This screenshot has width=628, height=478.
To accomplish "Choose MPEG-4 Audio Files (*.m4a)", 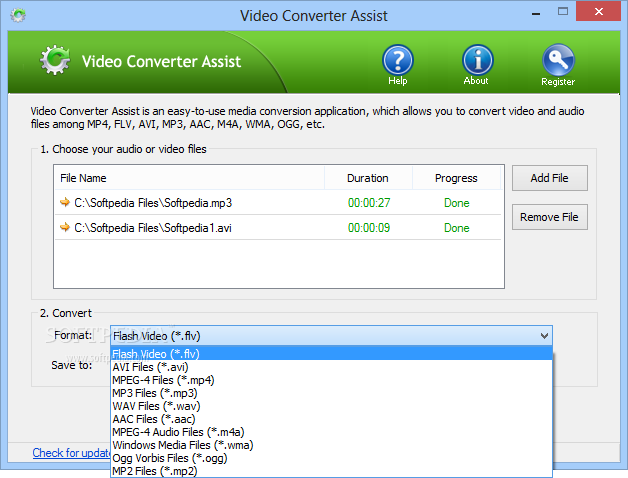I will pos(331,432).
